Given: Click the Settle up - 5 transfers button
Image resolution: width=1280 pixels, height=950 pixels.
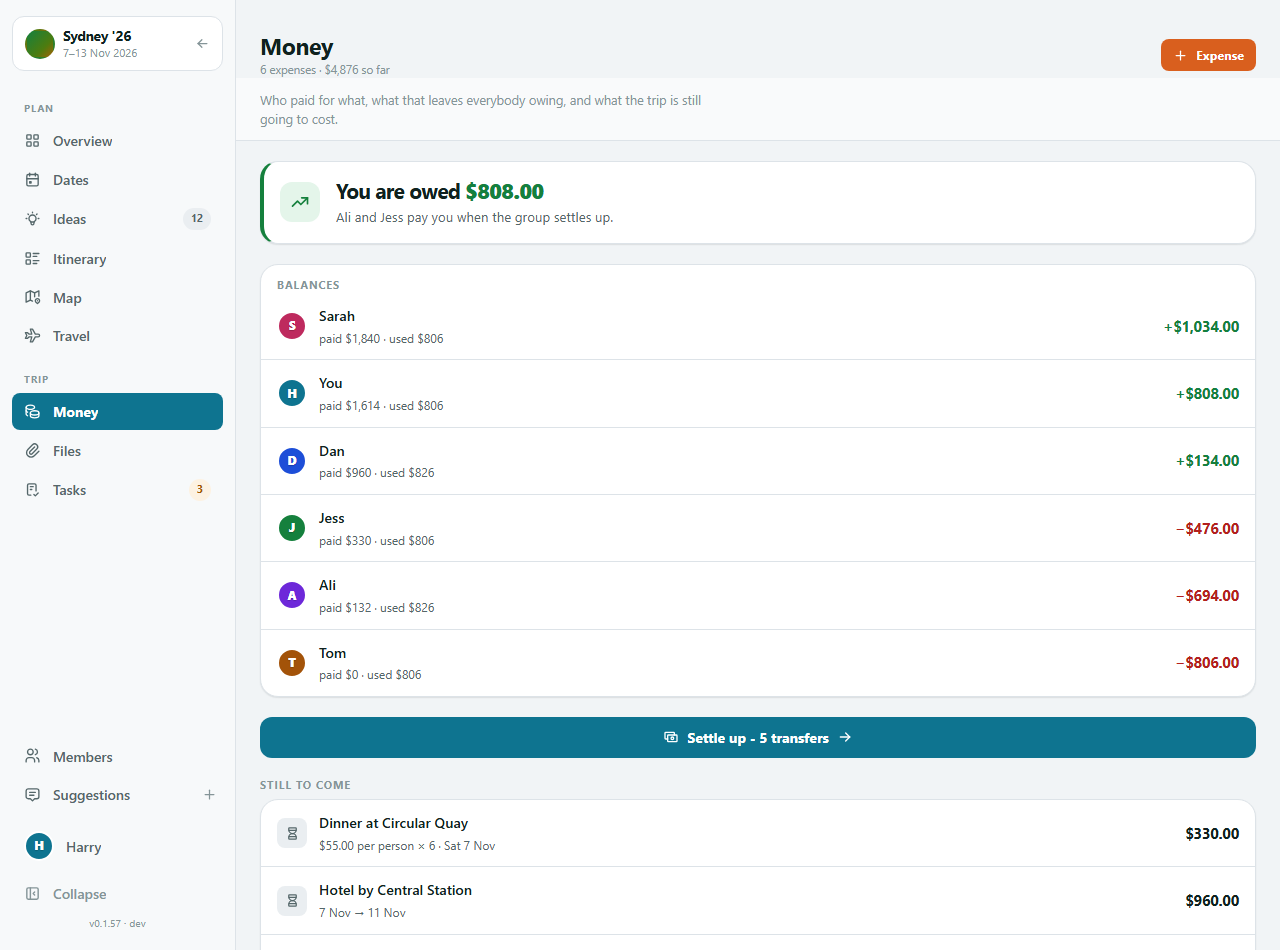Looking at the screenshot, I should point(757,737).
